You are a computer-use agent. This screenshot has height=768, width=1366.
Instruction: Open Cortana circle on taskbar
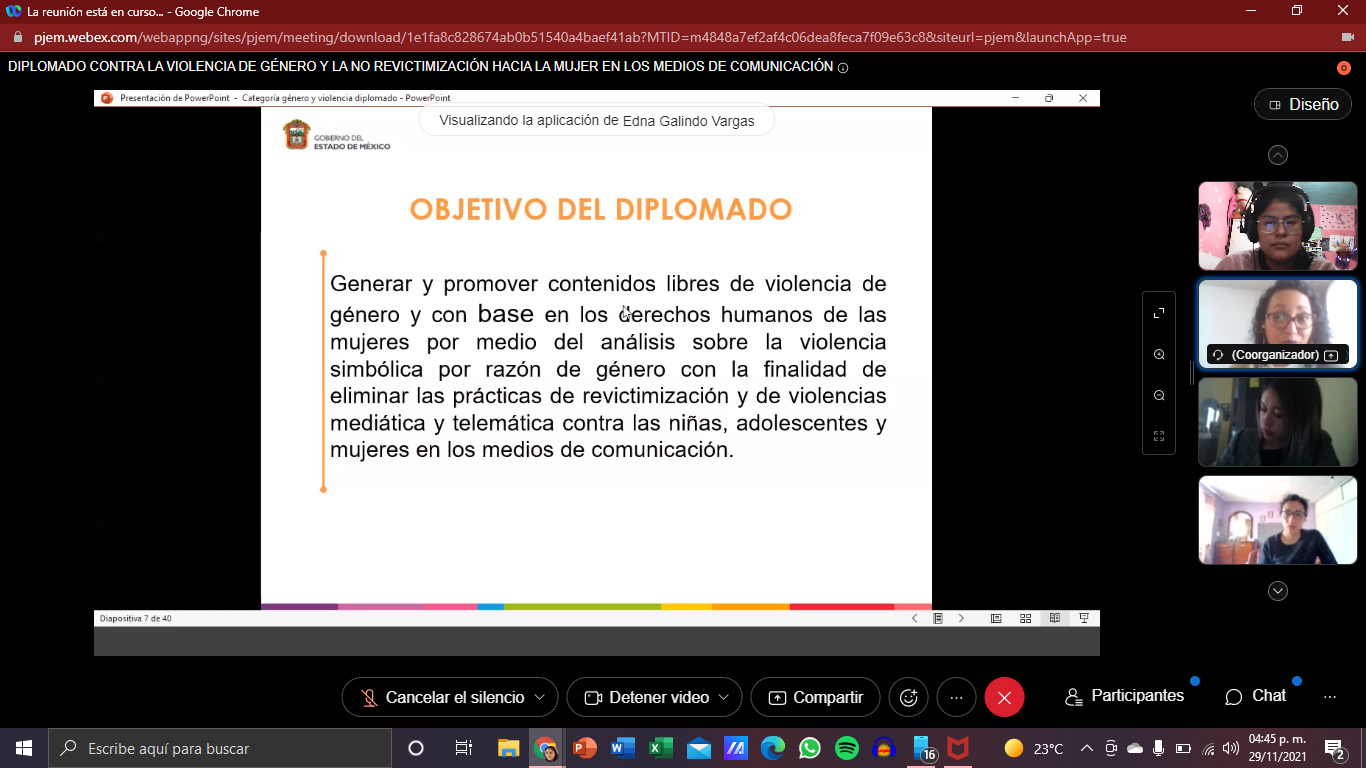(x=416, y=748)
